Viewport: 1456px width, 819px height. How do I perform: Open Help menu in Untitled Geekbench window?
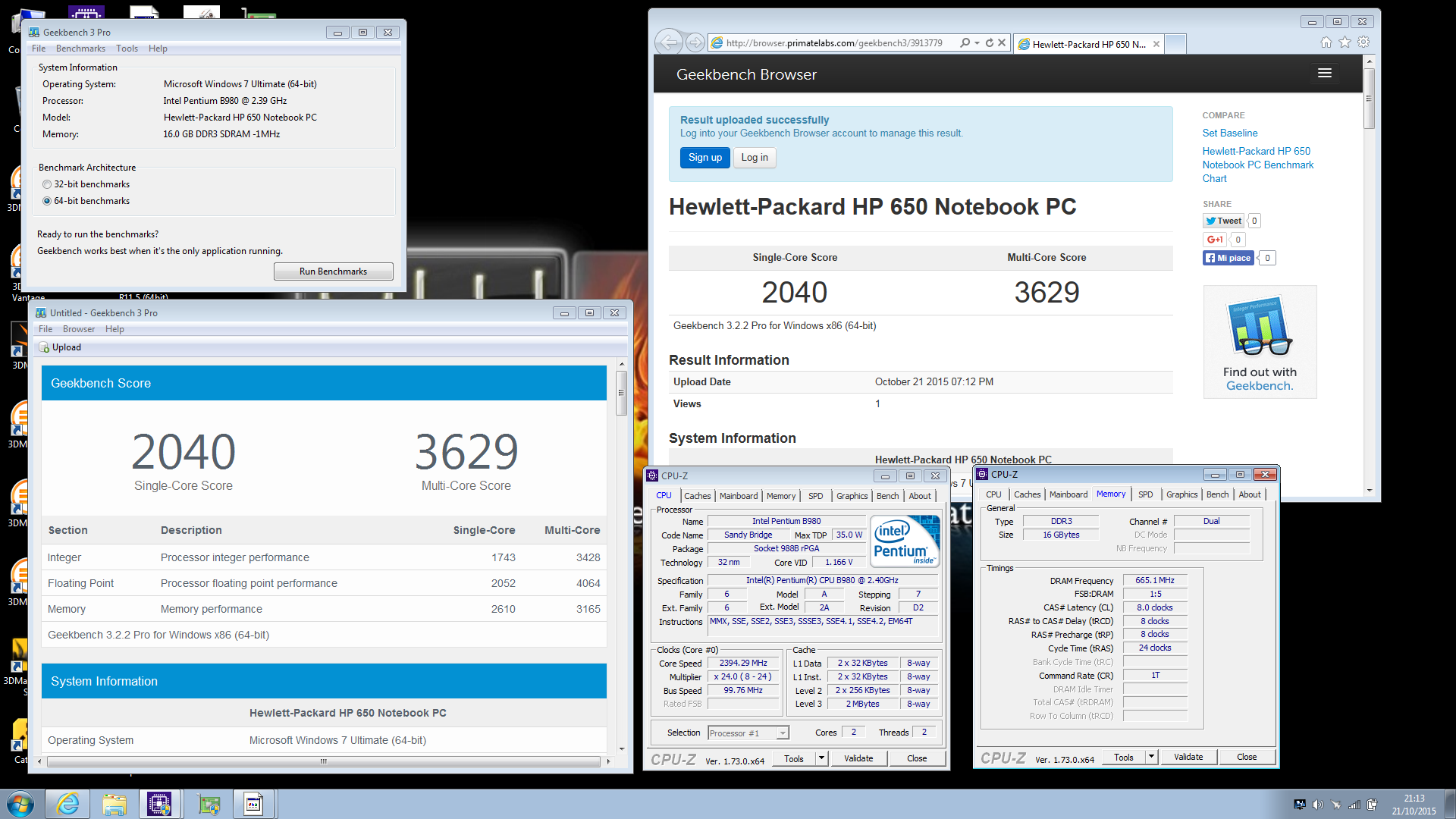(x=115, y=329)
